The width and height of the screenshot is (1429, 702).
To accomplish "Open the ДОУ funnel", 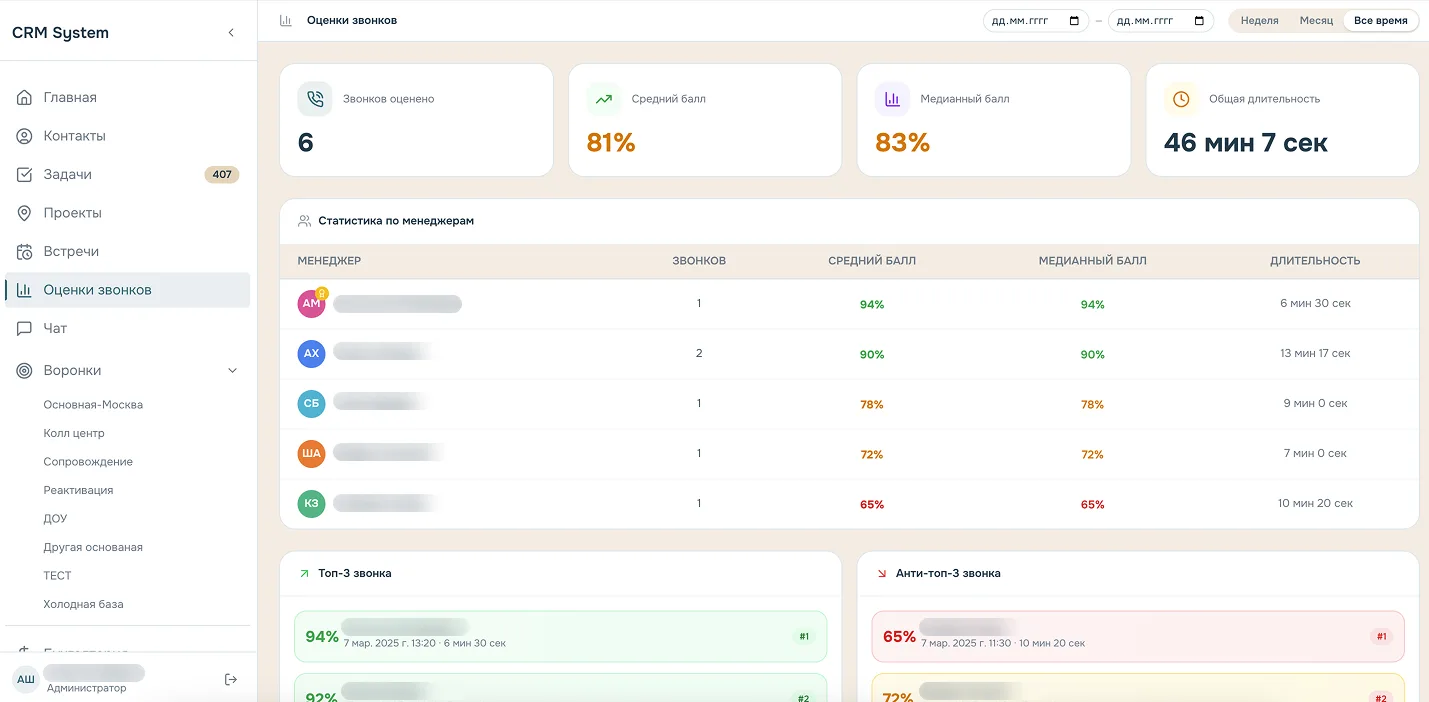I will point(56,519).
